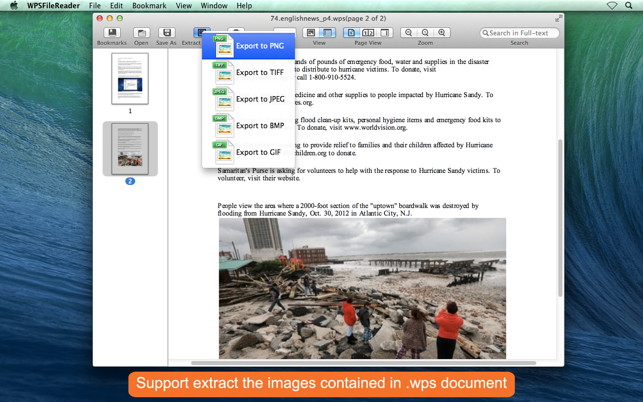
Task: Click the vertical document scrollbar
Action: [560, 218]
